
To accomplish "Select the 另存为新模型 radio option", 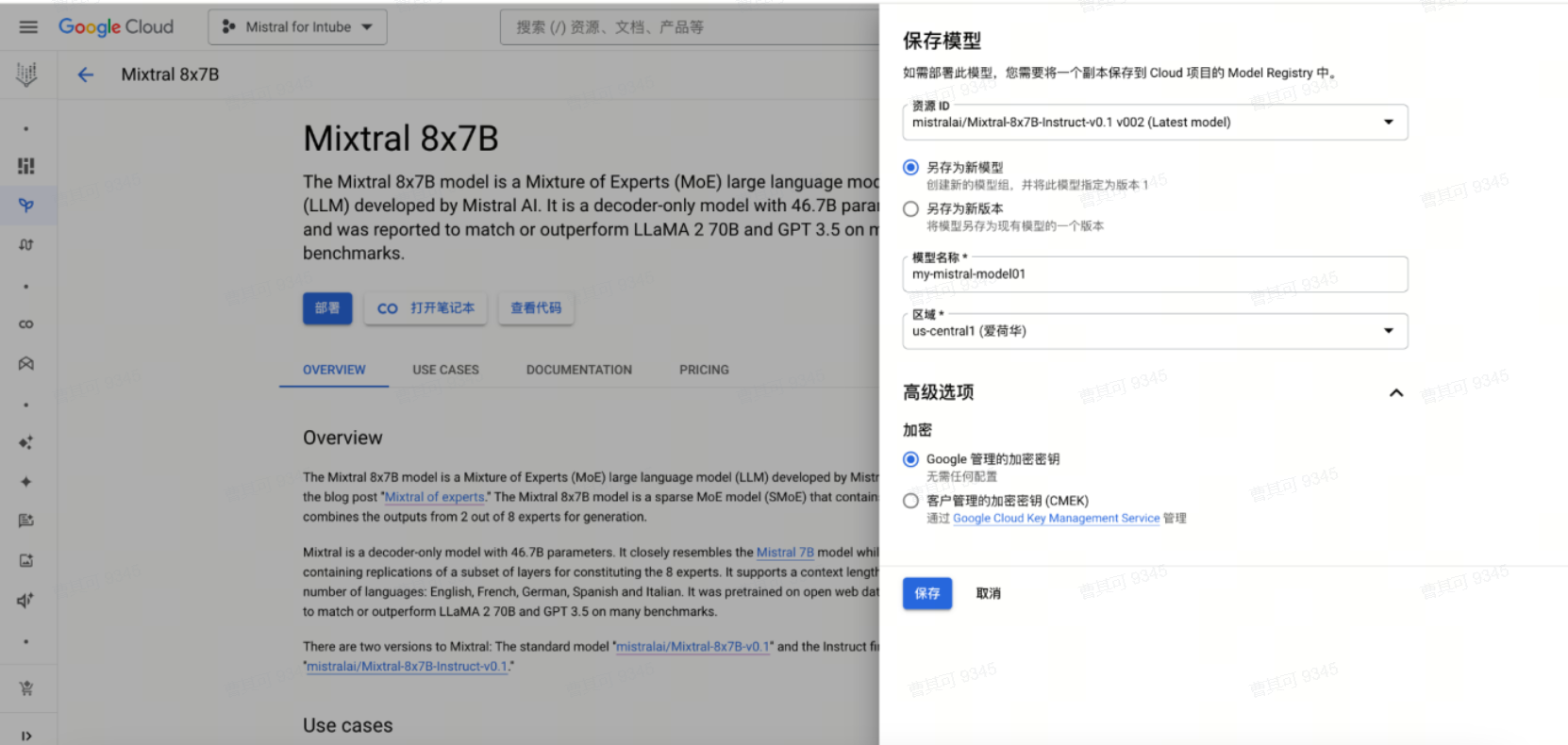I will point(910,168).
